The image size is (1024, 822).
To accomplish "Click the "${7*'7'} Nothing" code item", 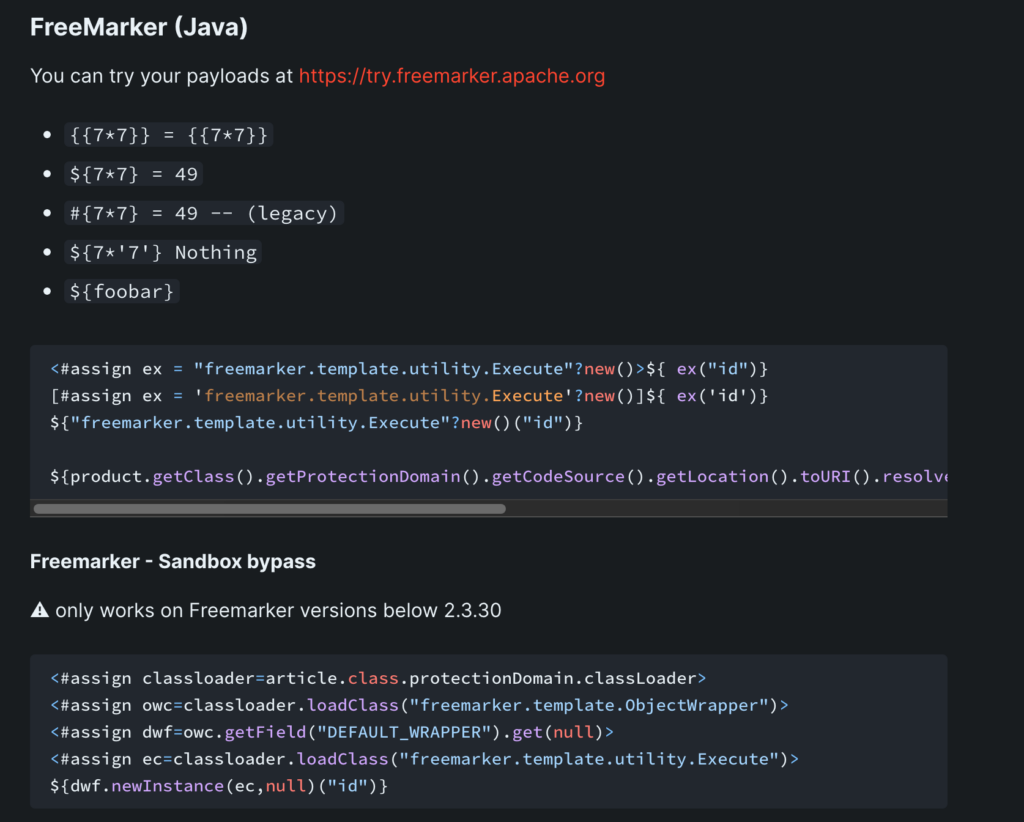I will tap(163, 252).
